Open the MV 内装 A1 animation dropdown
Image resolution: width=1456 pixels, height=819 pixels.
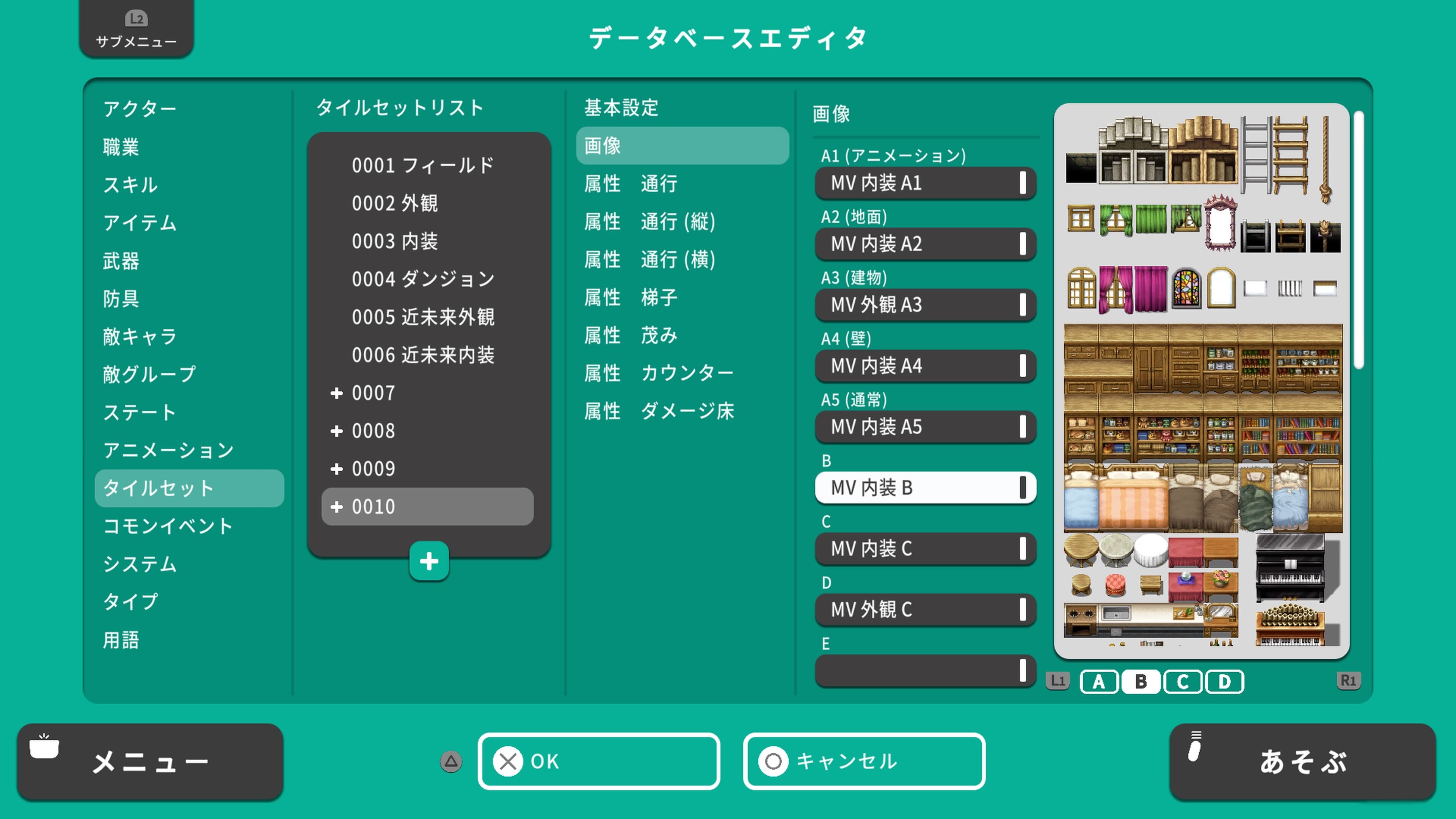click(925, 183)
